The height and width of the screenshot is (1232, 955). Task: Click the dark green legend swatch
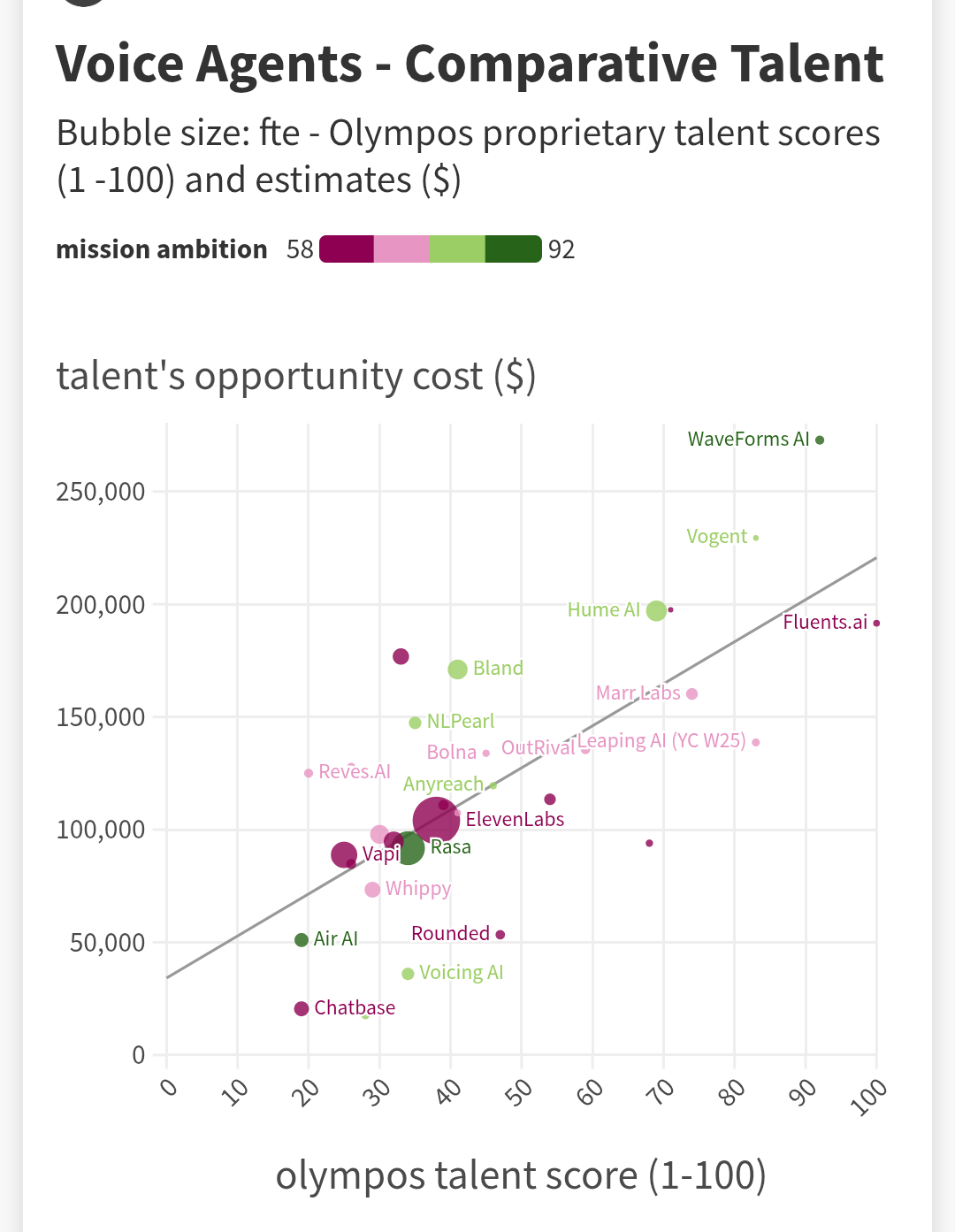tap(513, 249)
